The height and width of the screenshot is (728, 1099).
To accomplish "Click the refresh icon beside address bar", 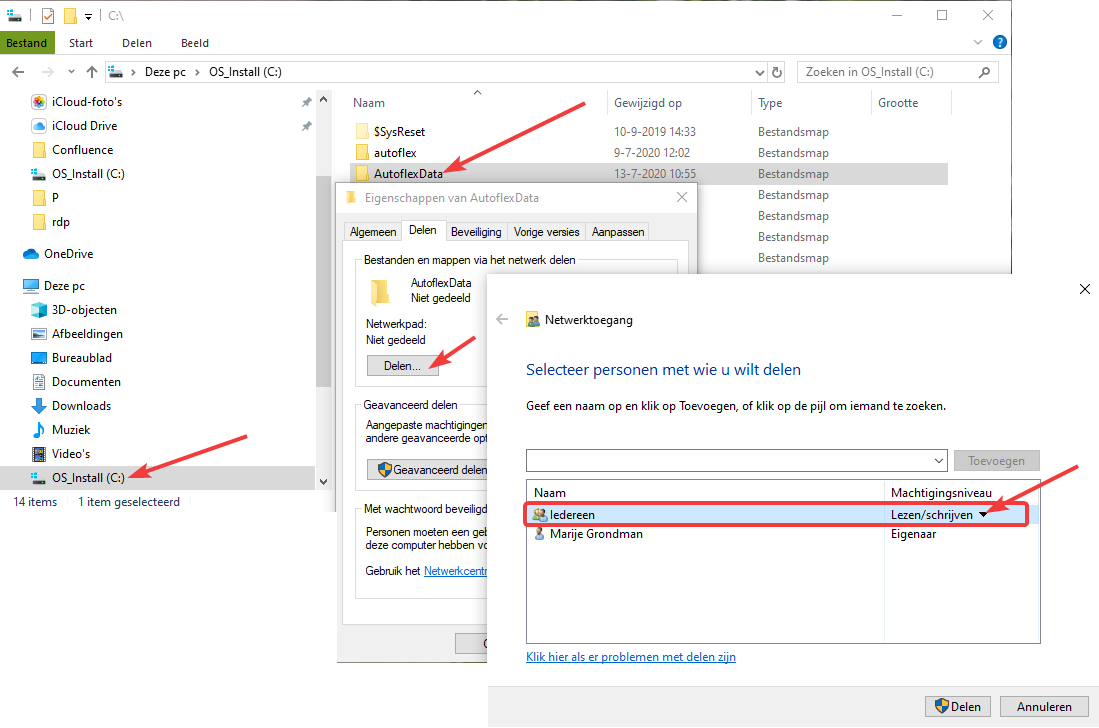I will click(777, 72).
